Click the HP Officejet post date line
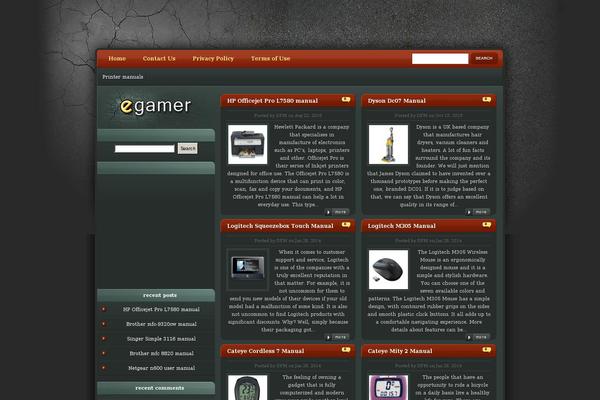600x400 pixels. click(288, 116)
